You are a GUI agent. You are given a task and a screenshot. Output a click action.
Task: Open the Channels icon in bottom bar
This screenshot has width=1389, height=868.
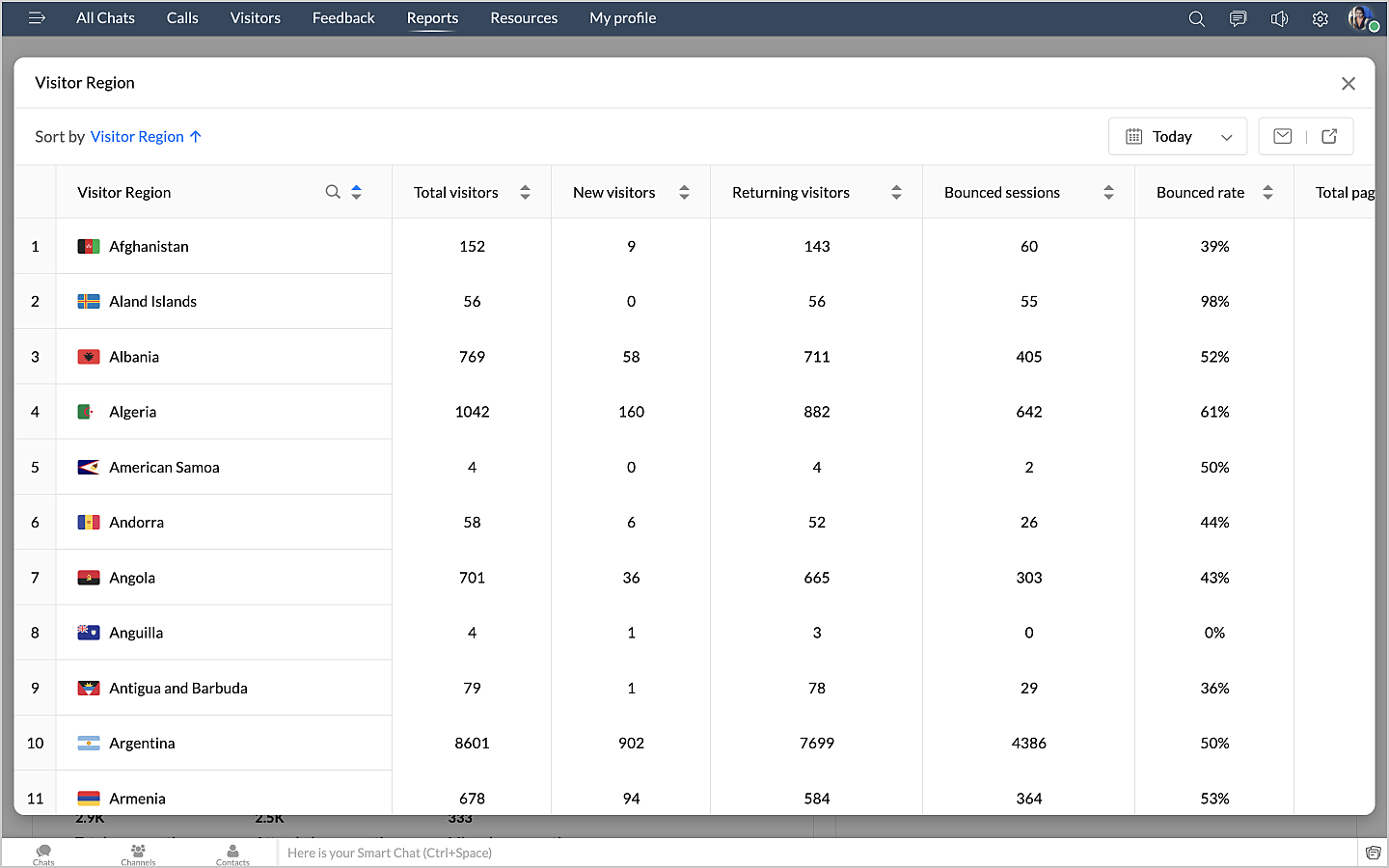(x=138, y=854)
